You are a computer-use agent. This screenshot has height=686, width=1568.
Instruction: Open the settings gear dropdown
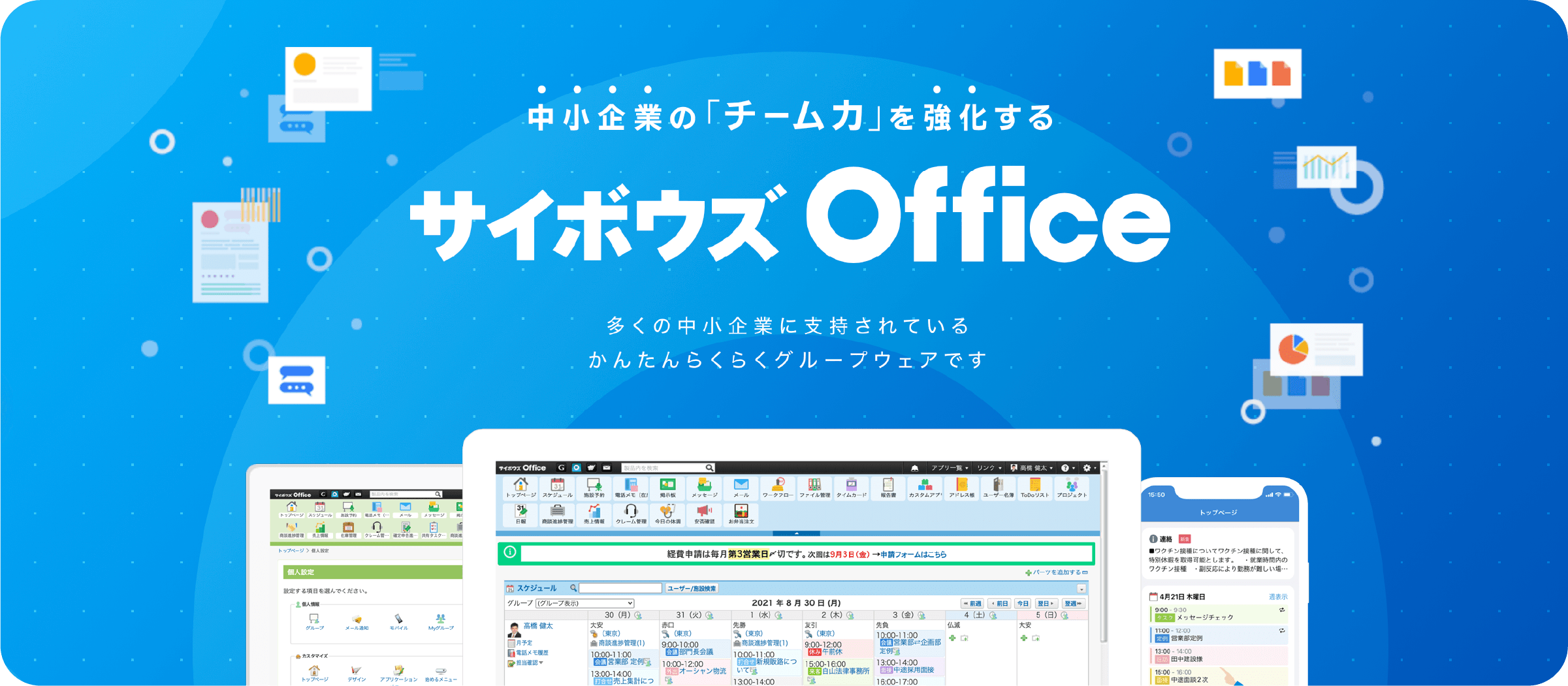1090,468
